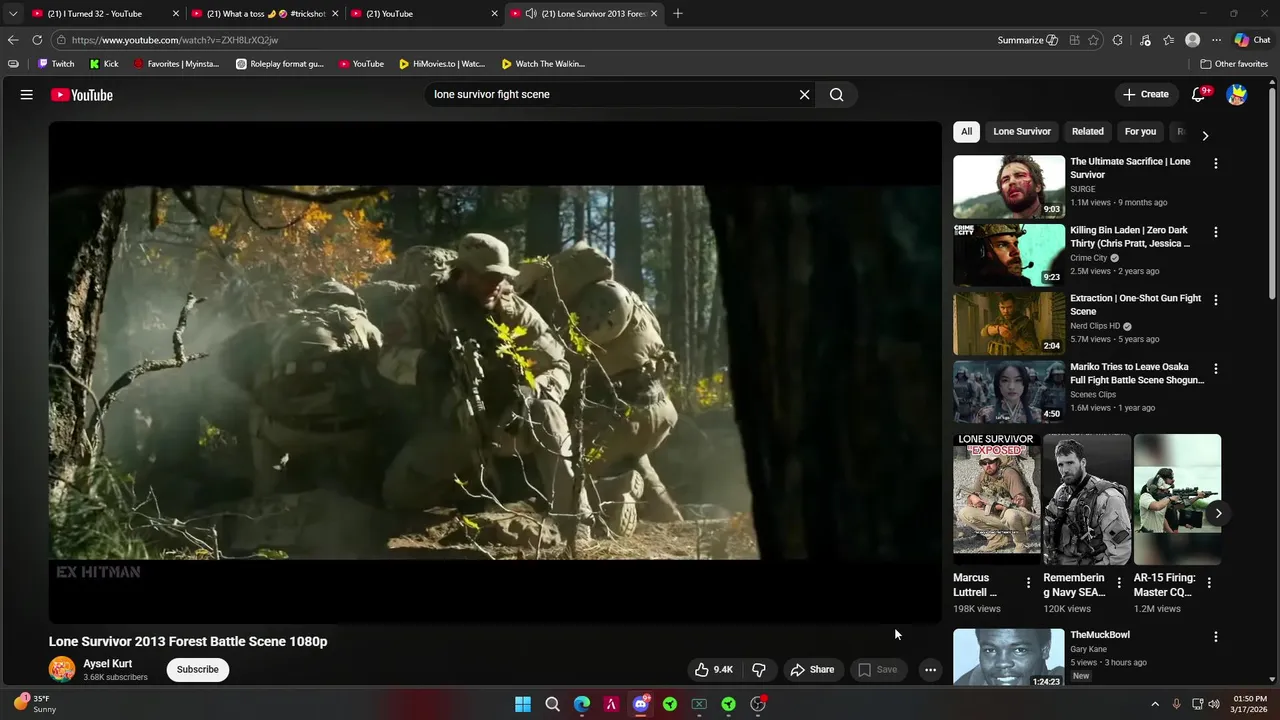Go back with the browser back arrow
This screenshot has height=720, width=1280.
pos(13,40)
